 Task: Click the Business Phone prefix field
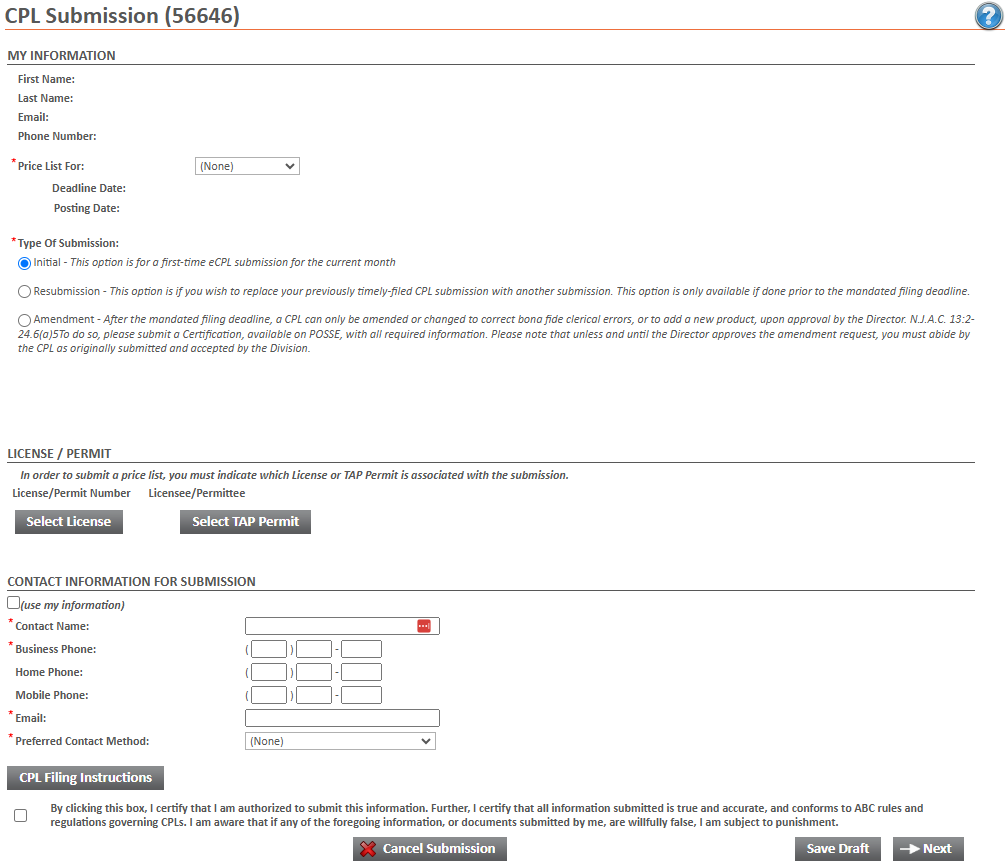pyautogui.click(x=314, y=649)
